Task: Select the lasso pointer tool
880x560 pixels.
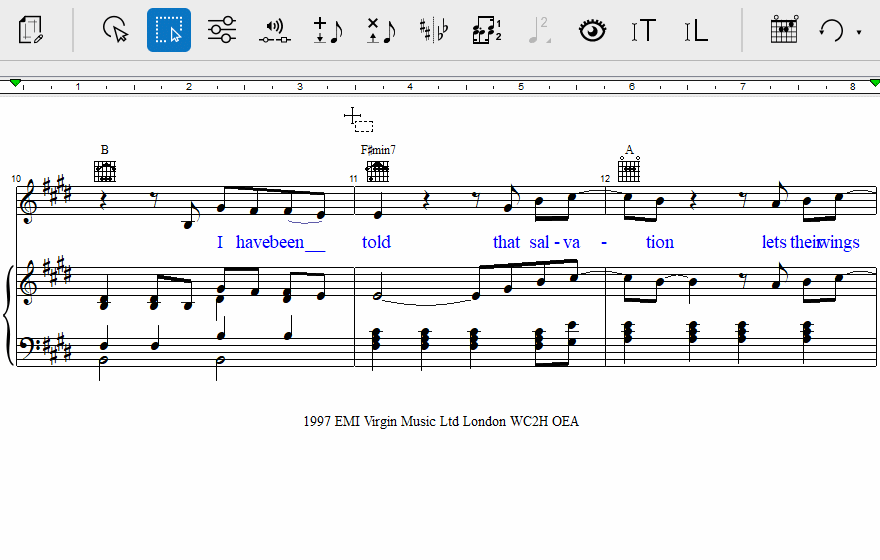Action: point(116,30)
